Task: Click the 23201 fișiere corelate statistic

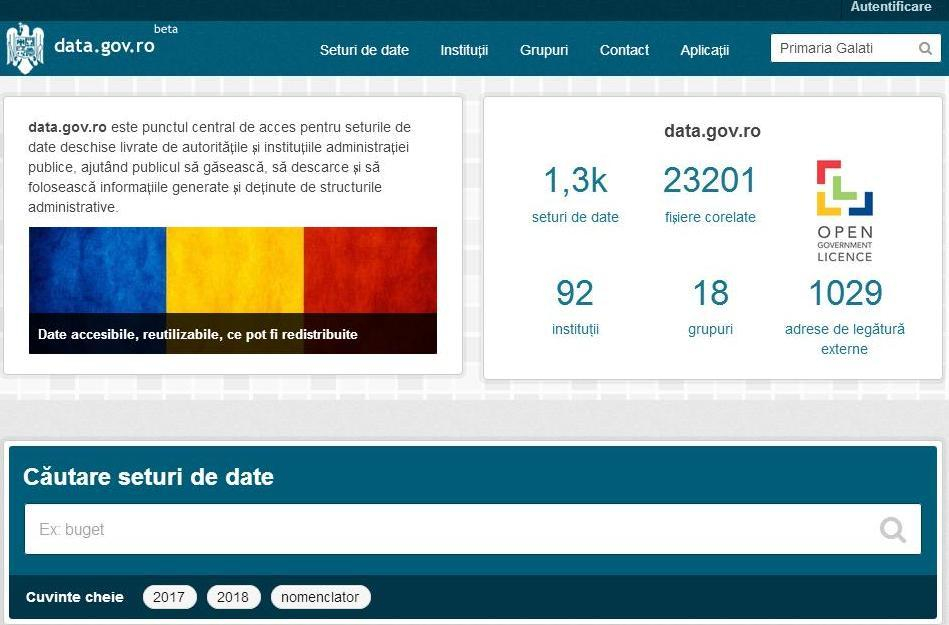Action: (x=710, y=181)
